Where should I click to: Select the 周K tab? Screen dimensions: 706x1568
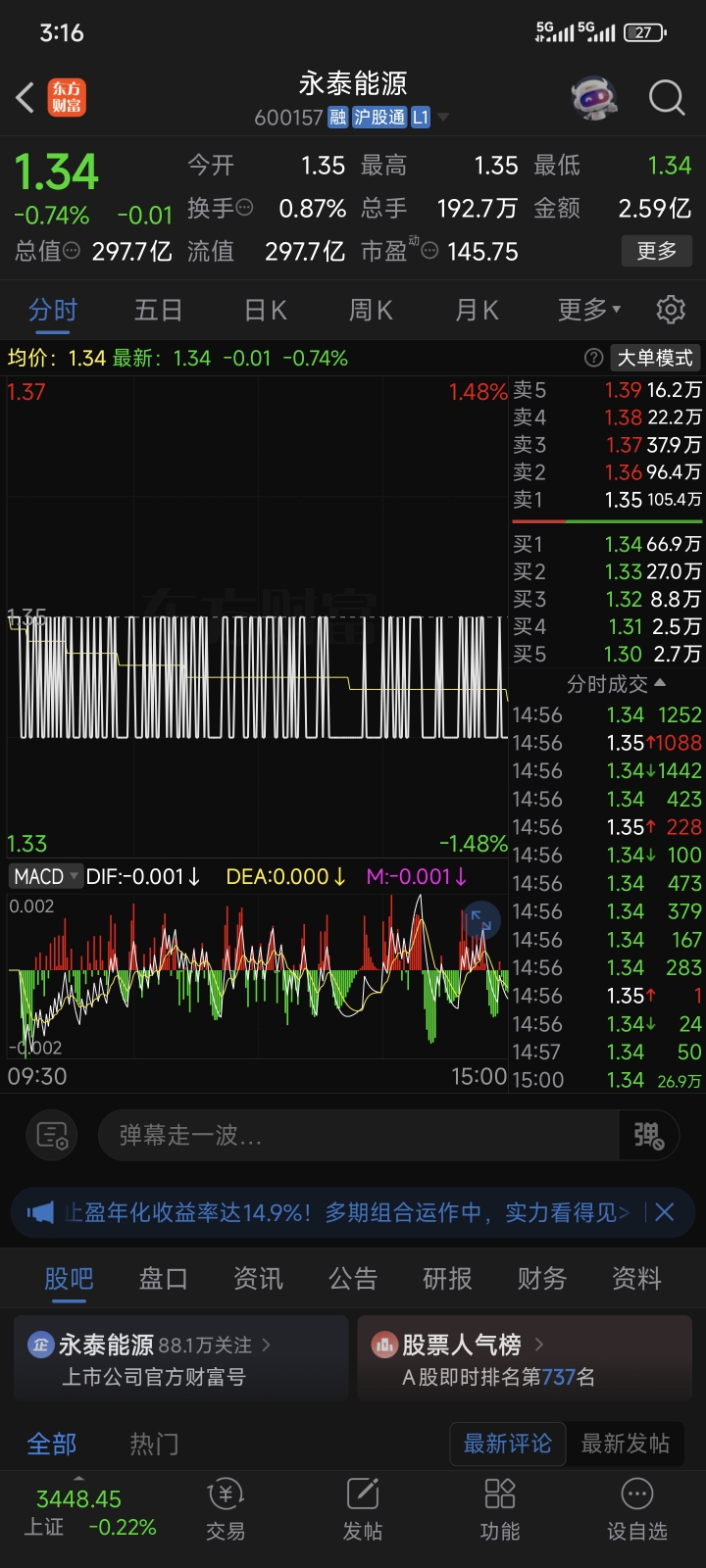click(371, 310)
